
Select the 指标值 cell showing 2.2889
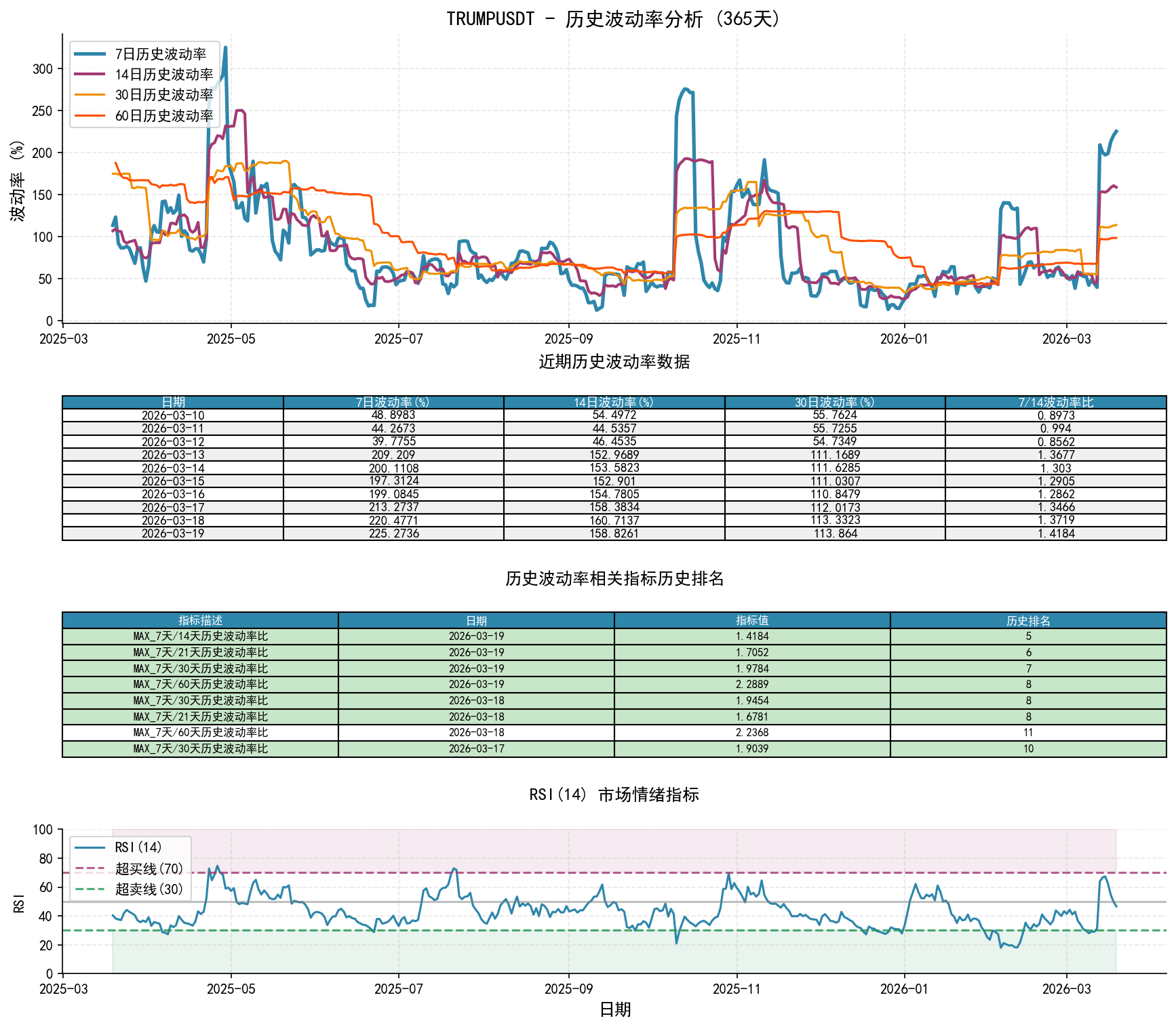pyautogui.click(x=752, y=685)
